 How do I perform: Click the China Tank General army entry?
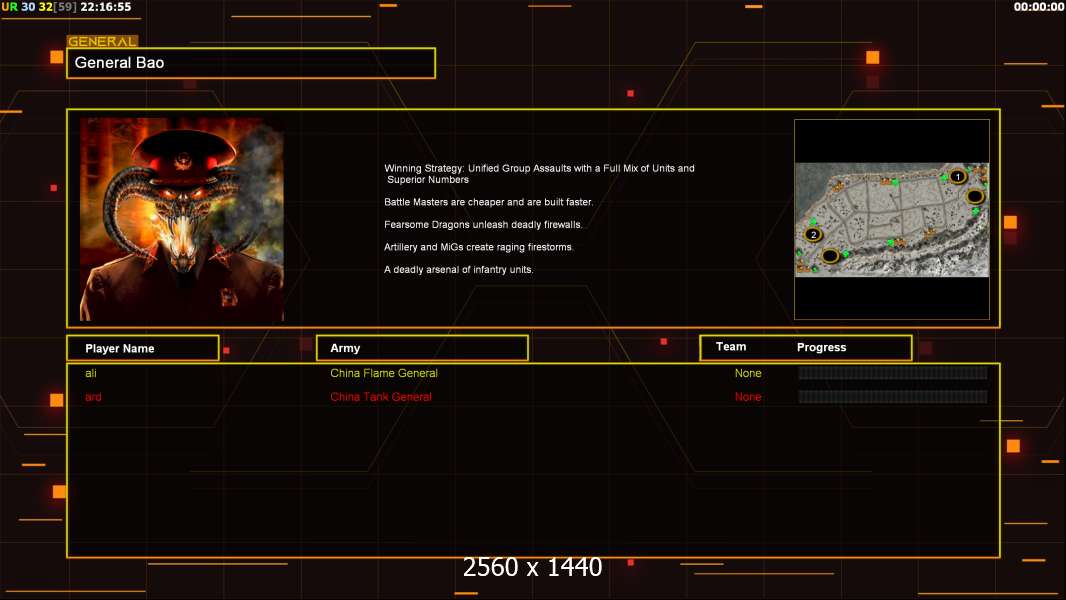tap(381, 397)
